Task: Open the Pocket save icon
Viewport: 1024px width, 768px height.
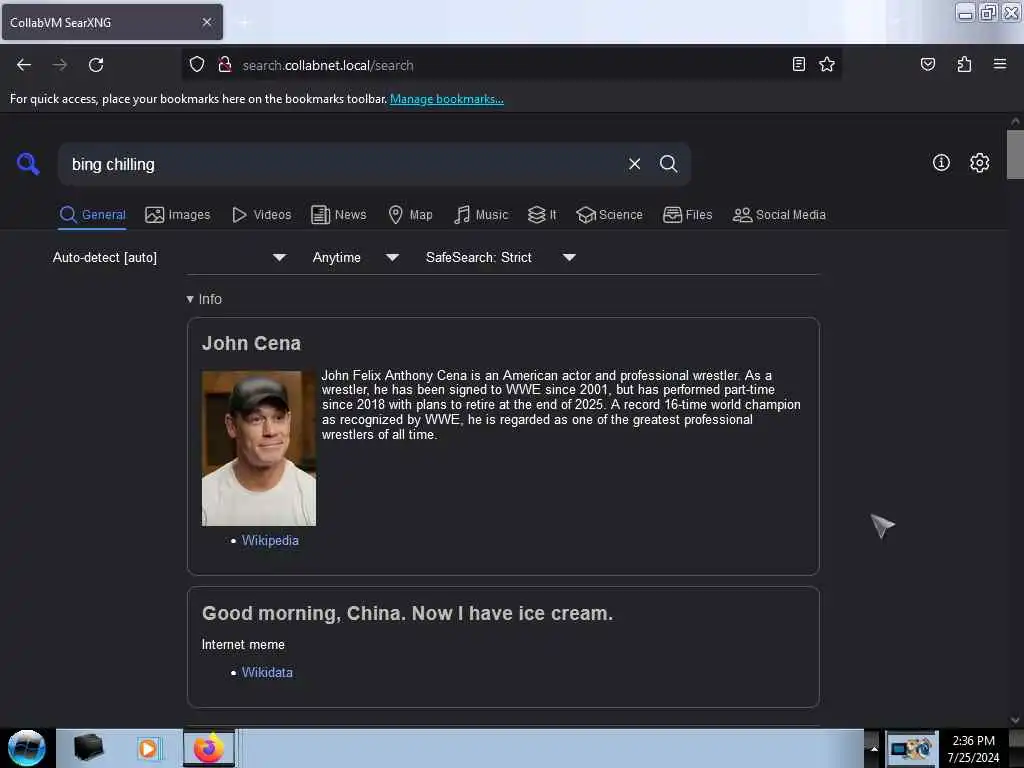Action: [927, 64]
